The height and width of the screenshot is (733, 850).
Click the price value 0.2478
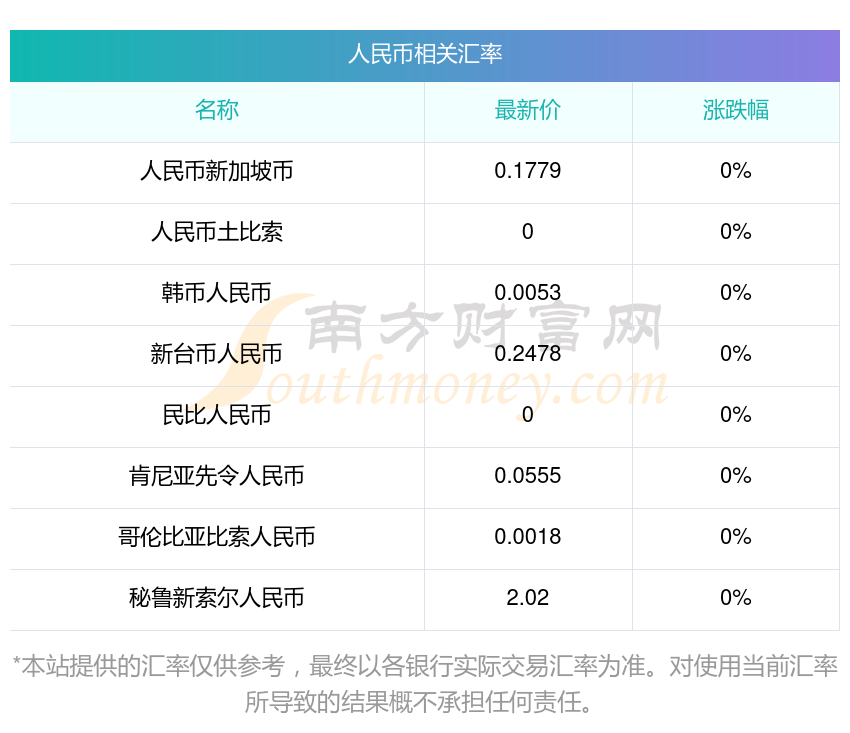click(x=527, y=354)
